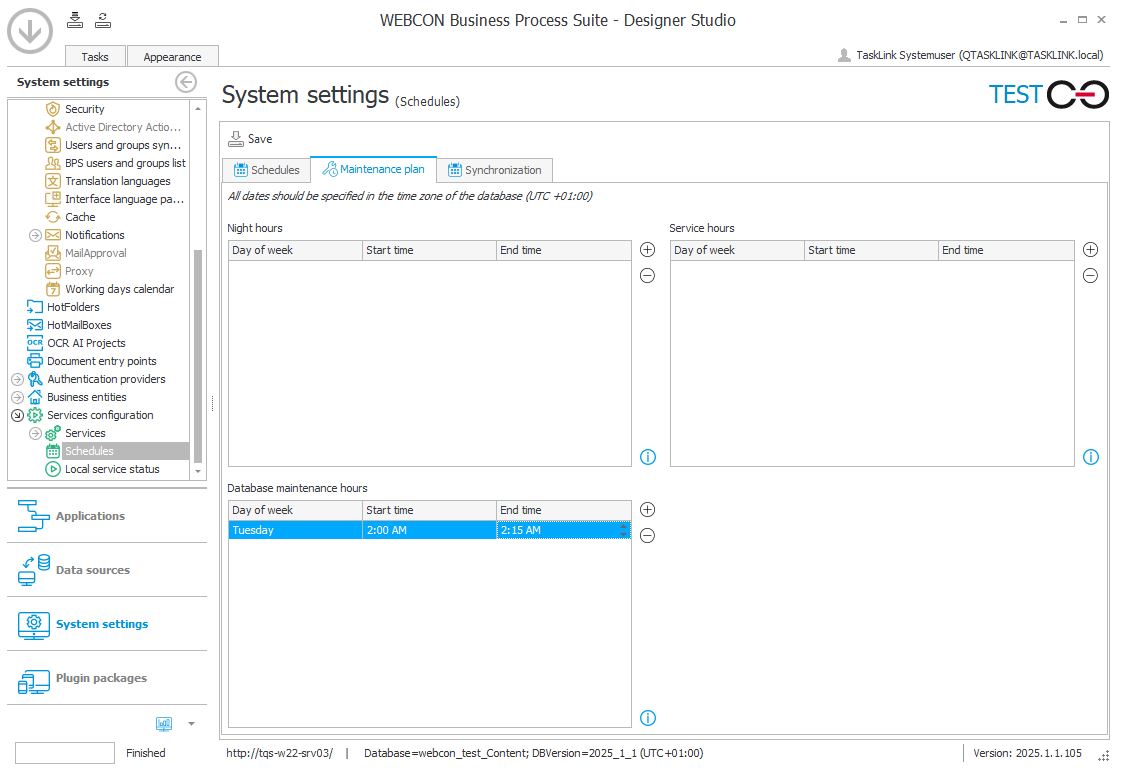Open the dropdown arrow next to the monitor icon
Image resolution: width=1121 pixels, height=776 pixels.
tap(192, 724)
